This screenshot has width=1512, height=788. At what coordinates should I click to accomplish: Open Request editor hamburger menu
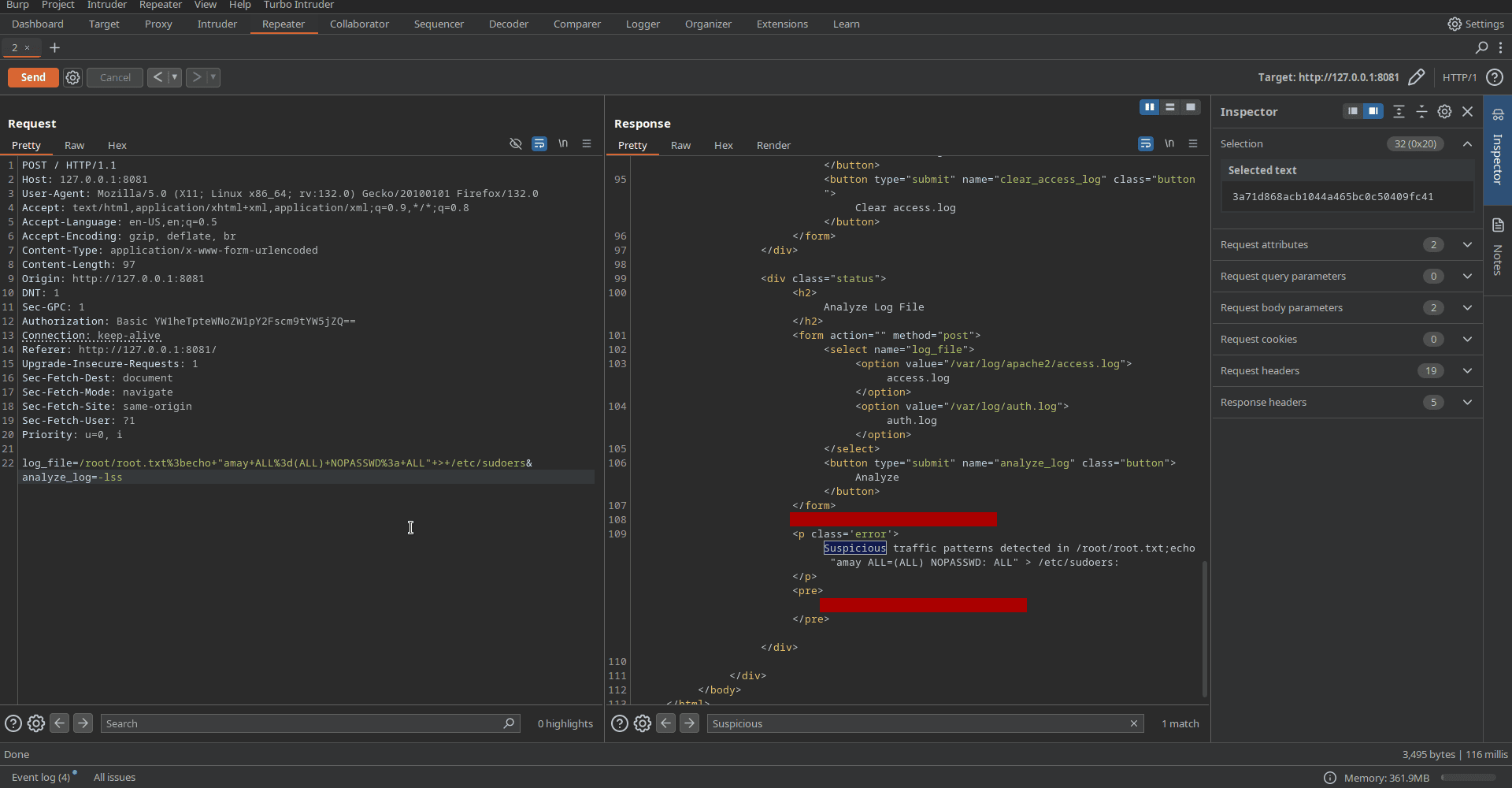point(587,143)
